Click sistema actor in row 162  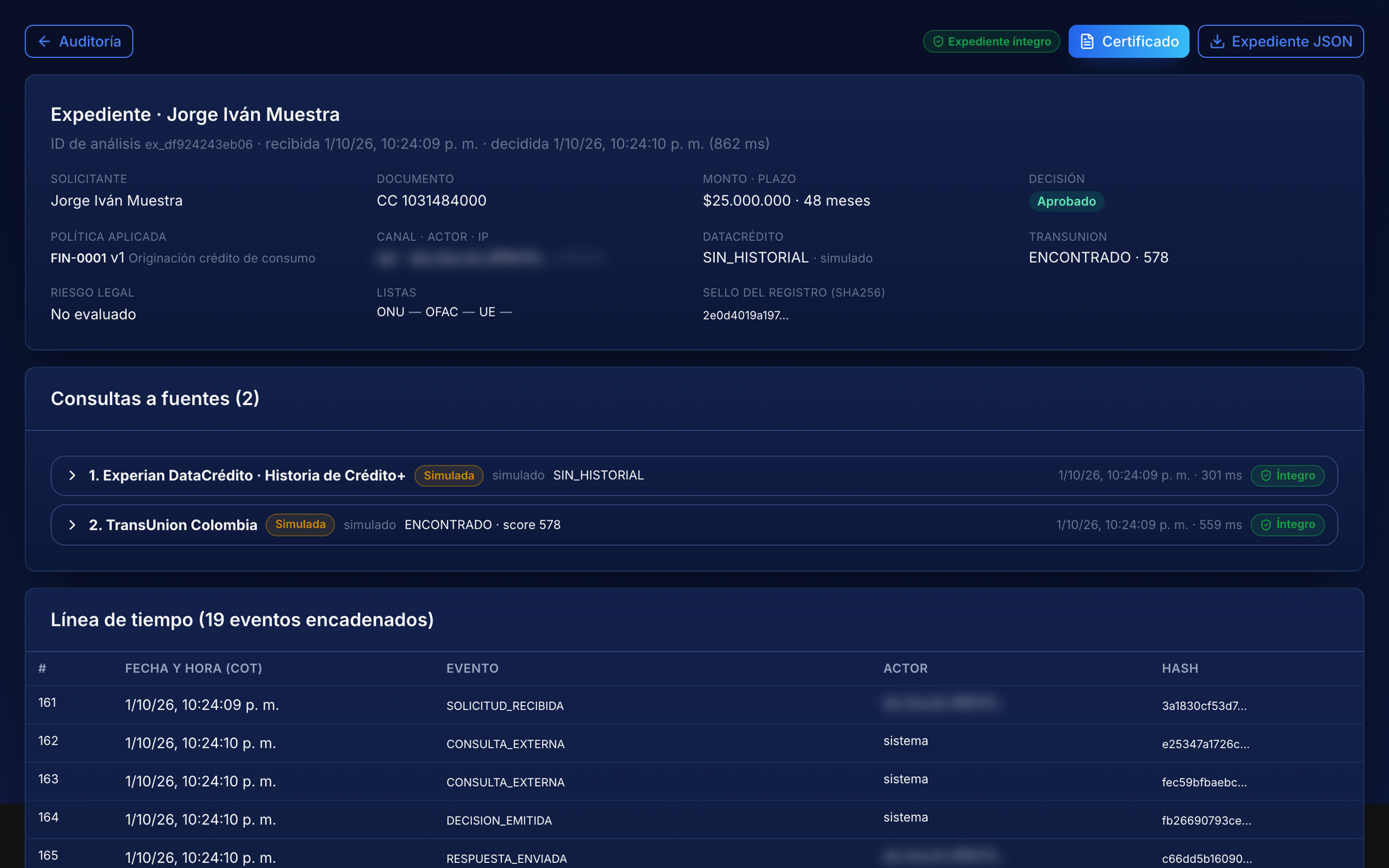pyautogui.click(x=905, y=741)
